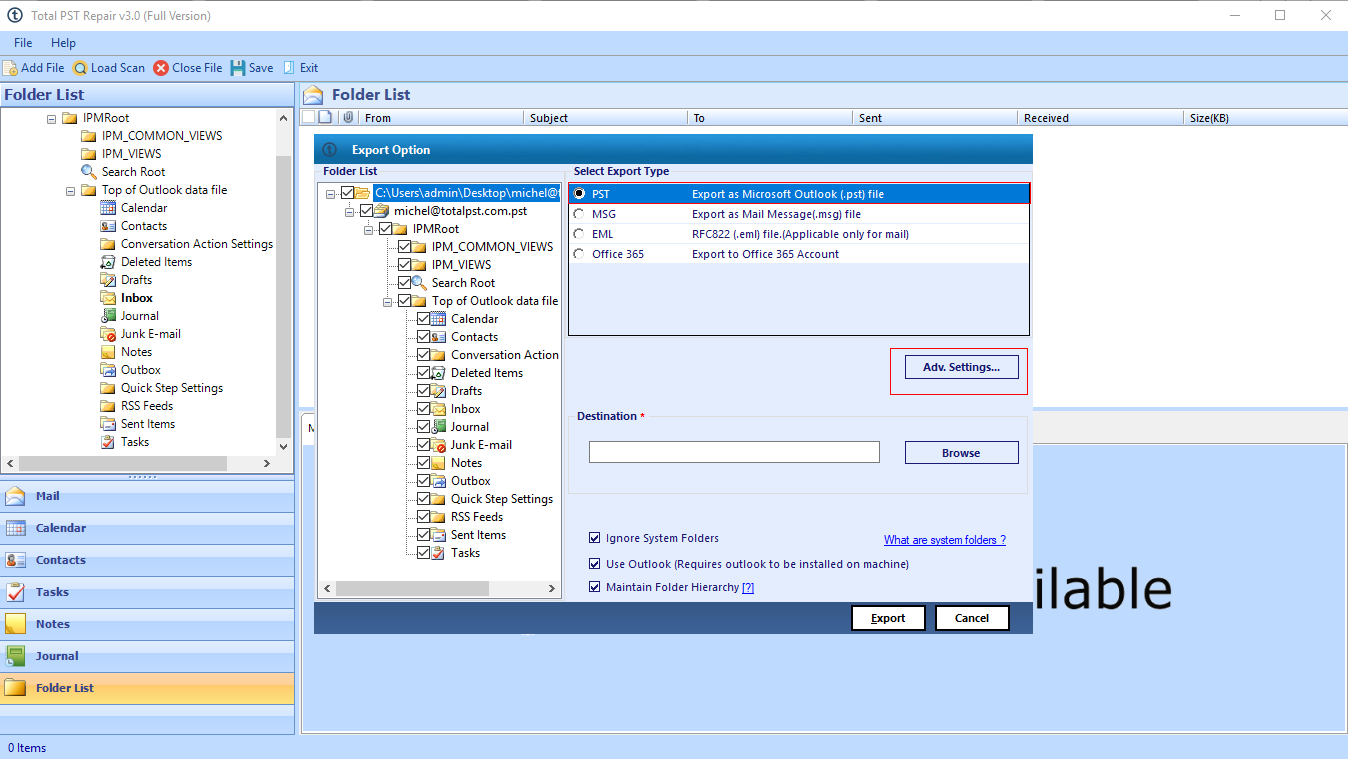The width and height of the screenshot is (1348, 759).
Task: Click the Load Scan magnifier icon
Action: pos(80,68)
